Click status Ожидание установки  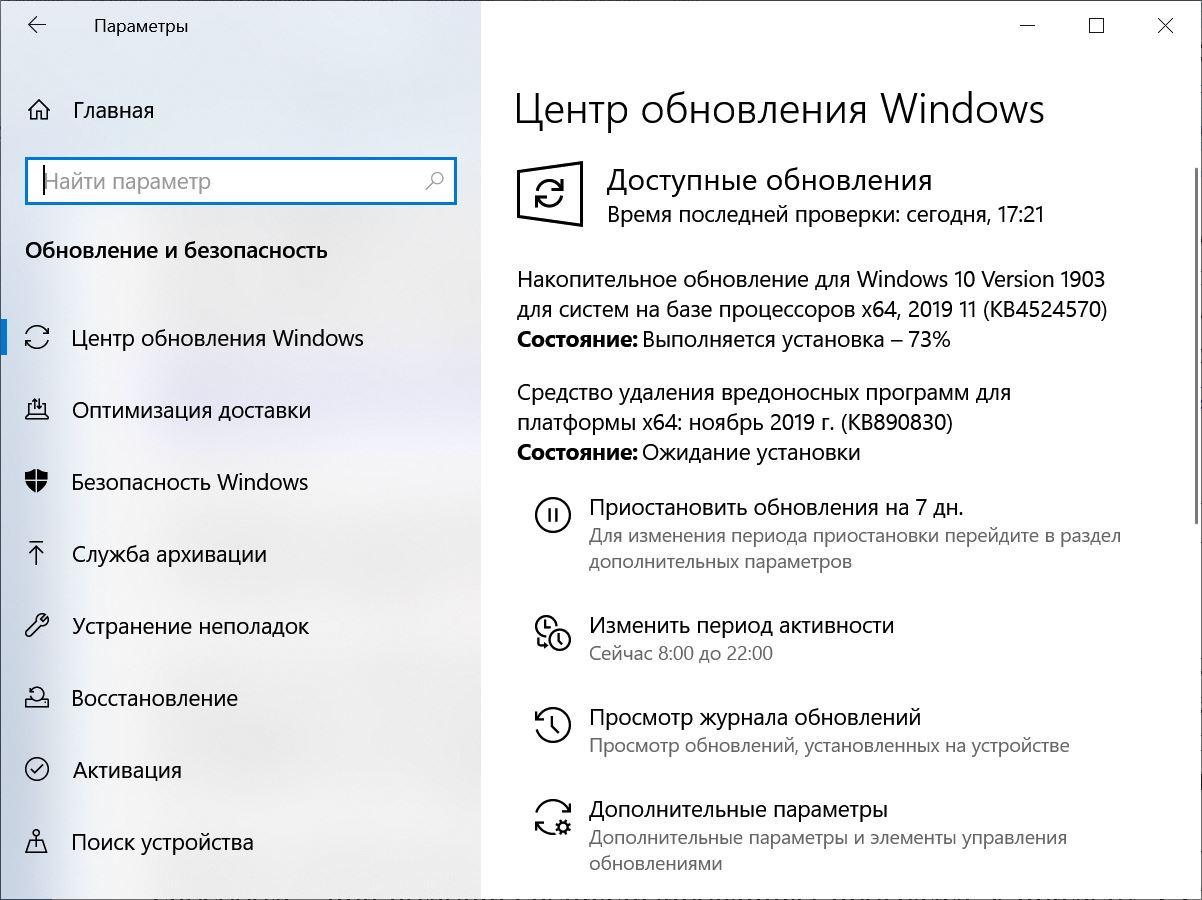[751, 453]
